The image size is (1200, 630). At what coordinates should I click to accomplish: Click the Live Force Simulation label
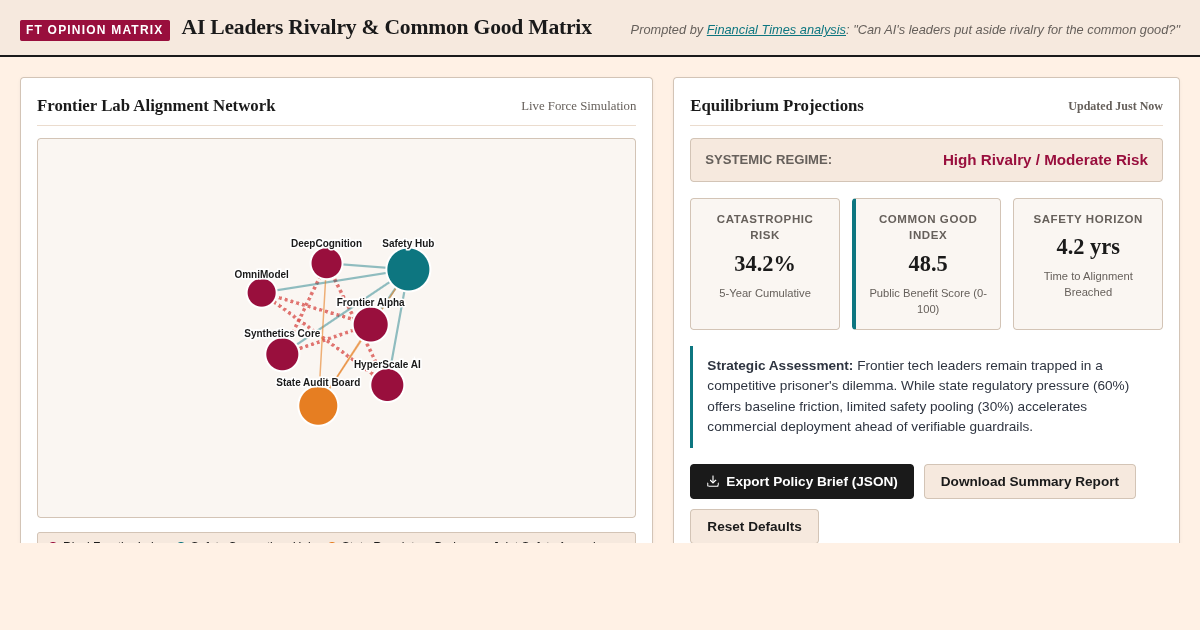point(578,106)
